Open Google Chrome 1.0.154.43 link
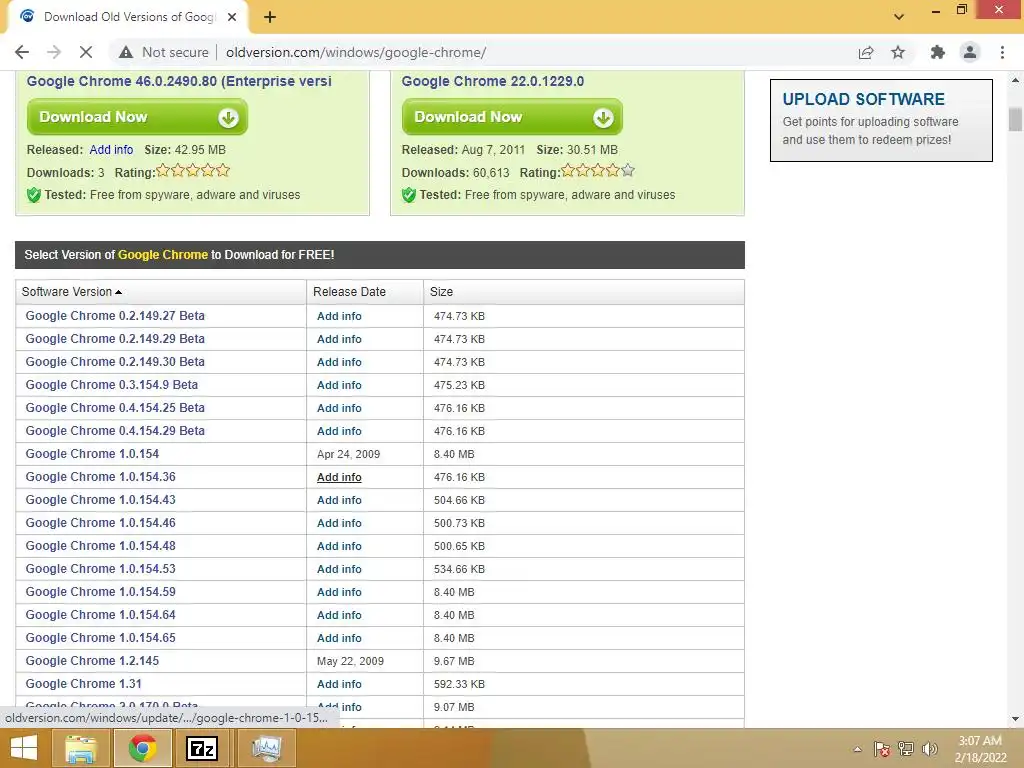 (x=101, y=500)
